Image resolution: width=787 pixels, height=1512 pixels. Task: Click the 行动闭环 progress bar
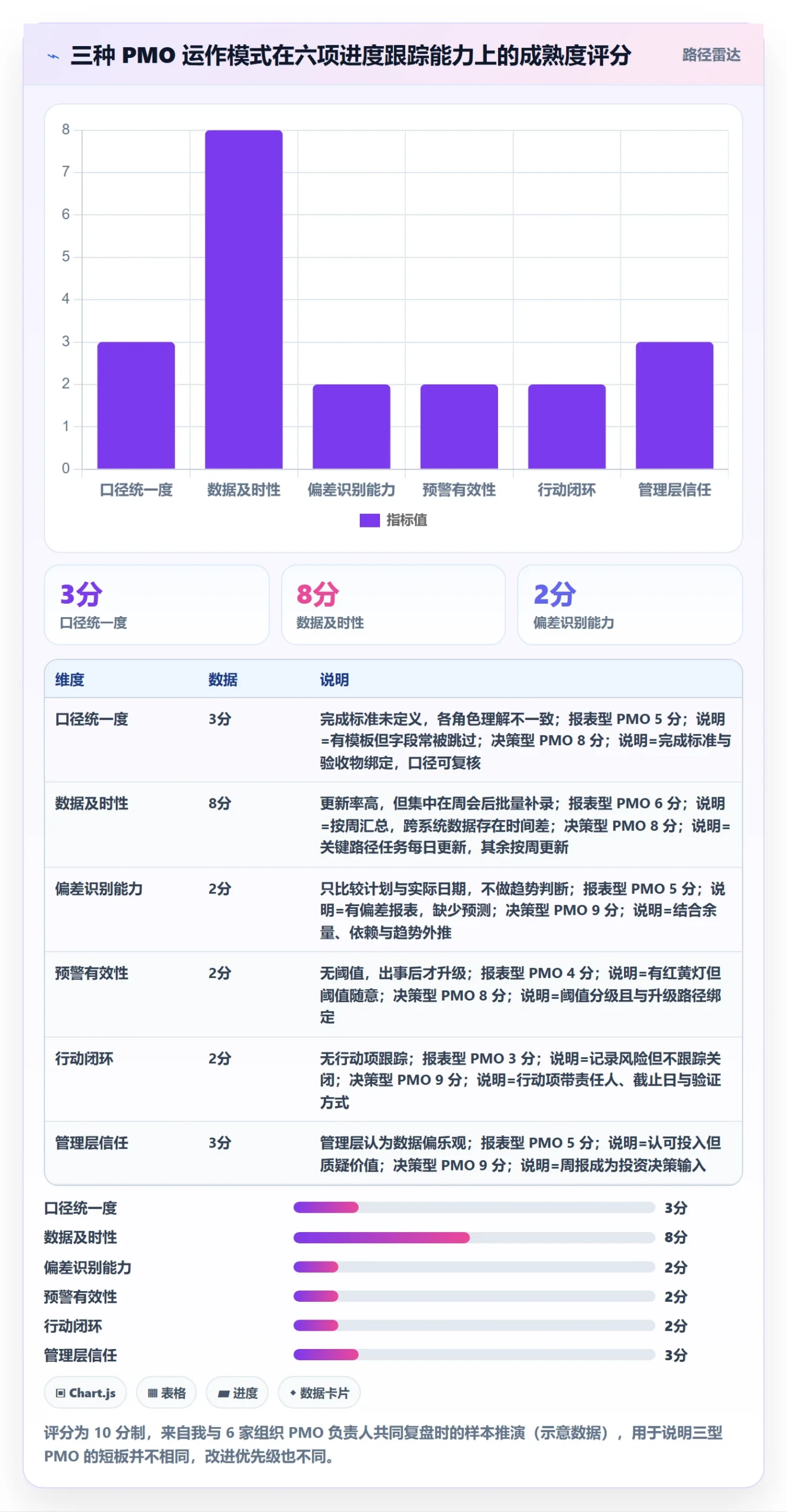tap(474, 1325)
